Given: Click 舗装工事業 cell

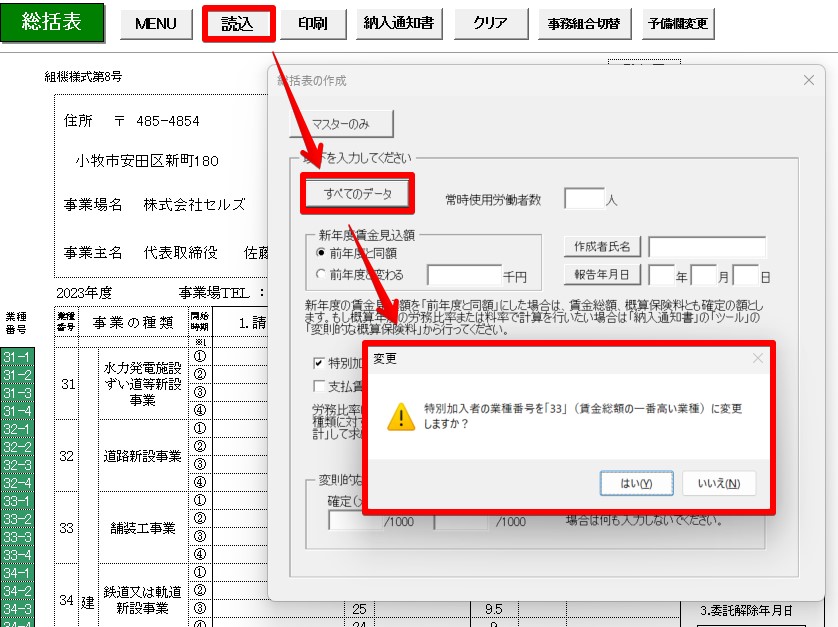Looking at the screenshot, I should point(143,528).
